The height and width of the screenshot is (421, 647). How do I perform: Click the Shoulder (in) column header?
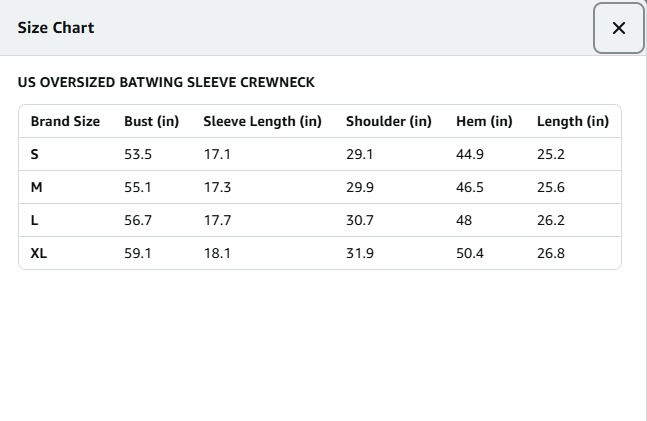[x=389, y=121]
